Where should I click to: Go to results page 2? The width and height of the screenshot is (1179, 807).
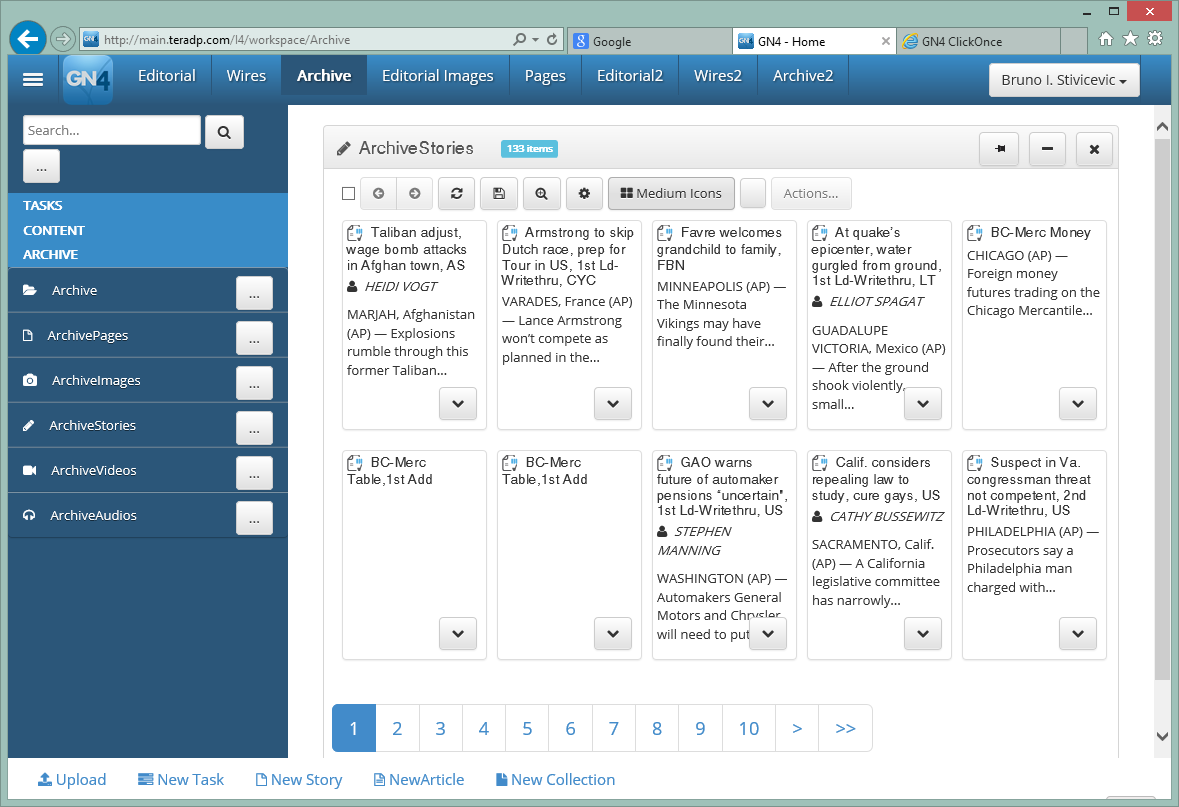pos(397,728)
